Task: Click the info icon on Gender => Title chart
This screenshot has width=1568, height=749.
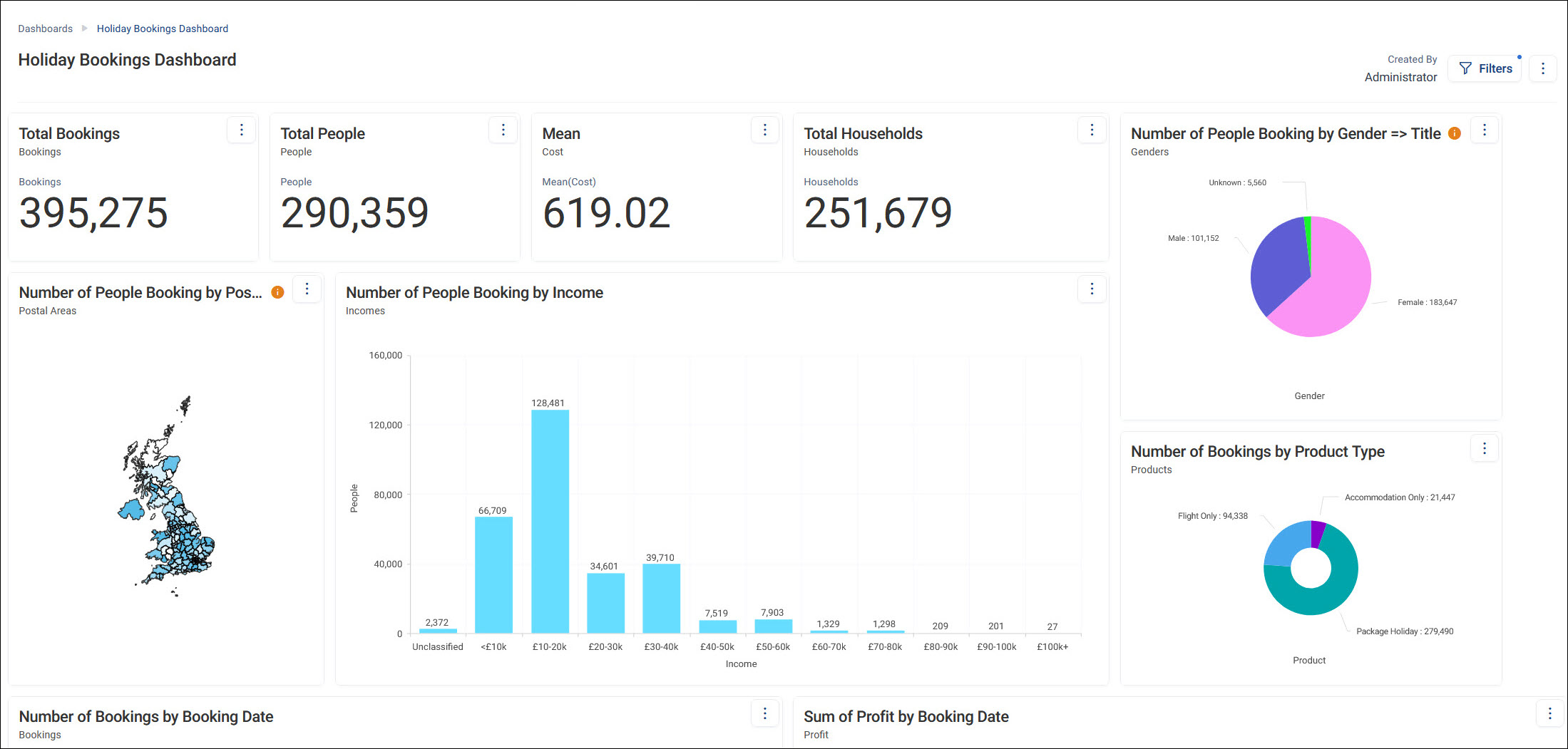Action: [x=1455, y=133]
